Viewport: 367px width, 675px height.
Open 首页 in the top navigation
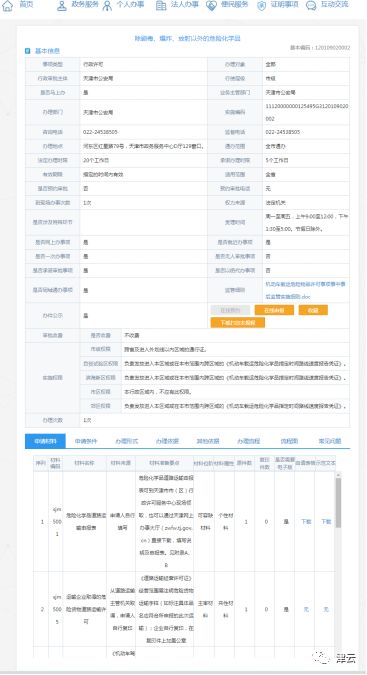(x=26, y=5)
